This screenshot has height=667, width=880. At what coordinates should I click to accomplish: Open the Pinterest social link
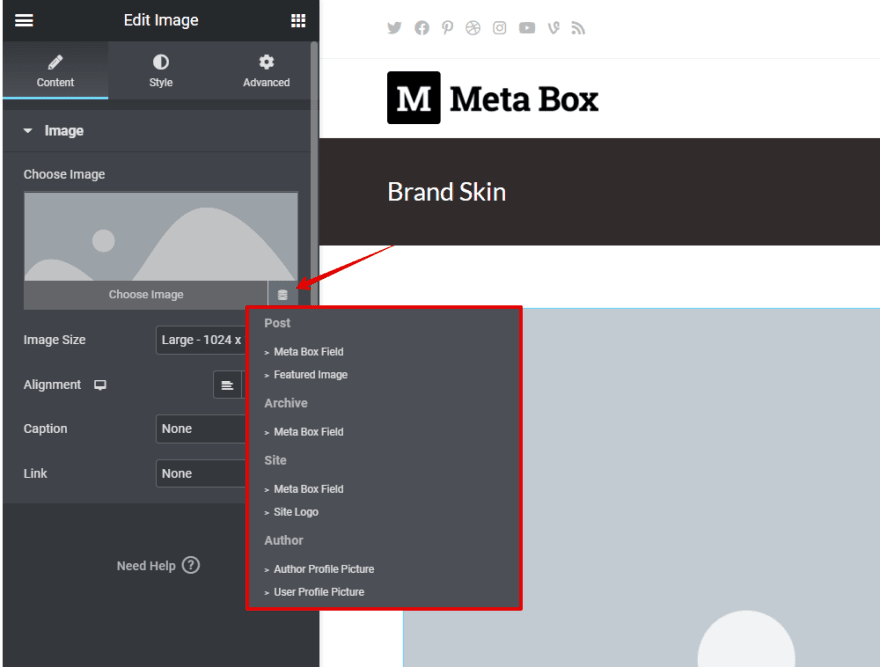pyautogui.click(x=447, y=28)
